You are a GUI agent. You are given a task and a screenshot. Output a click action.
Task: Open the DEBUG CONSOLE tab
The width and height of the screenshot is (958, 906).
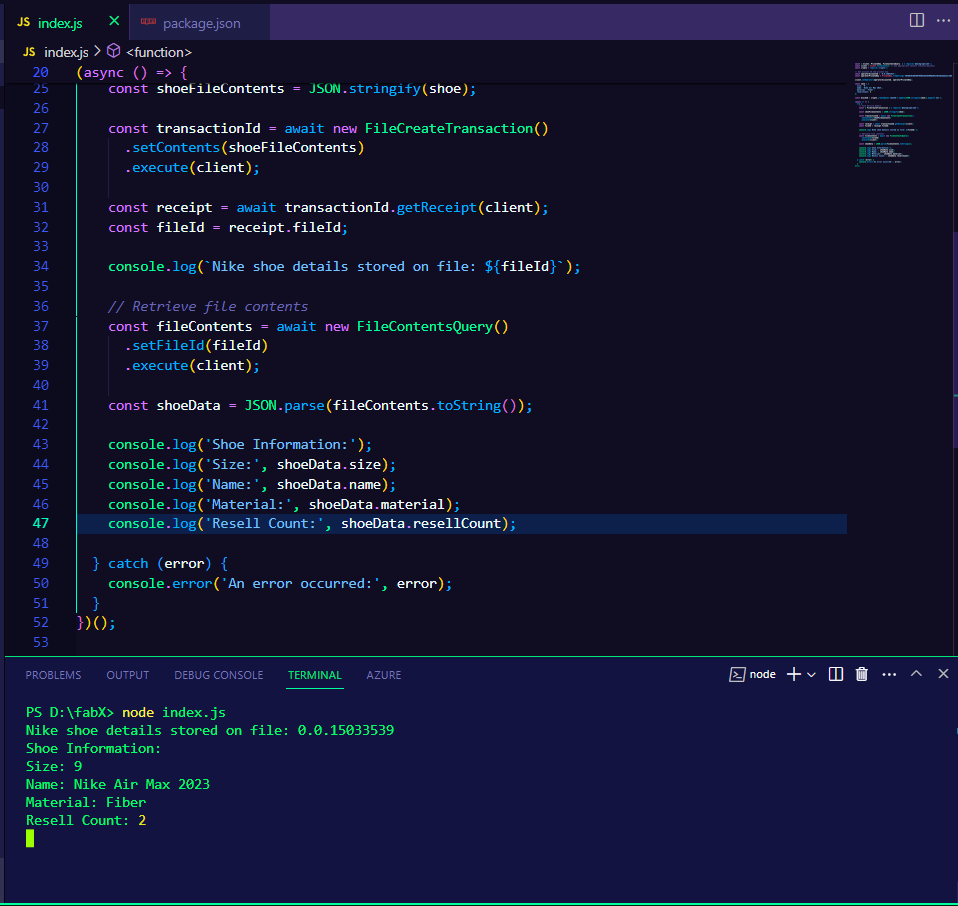pyautogui.click(x=219, y=675)
